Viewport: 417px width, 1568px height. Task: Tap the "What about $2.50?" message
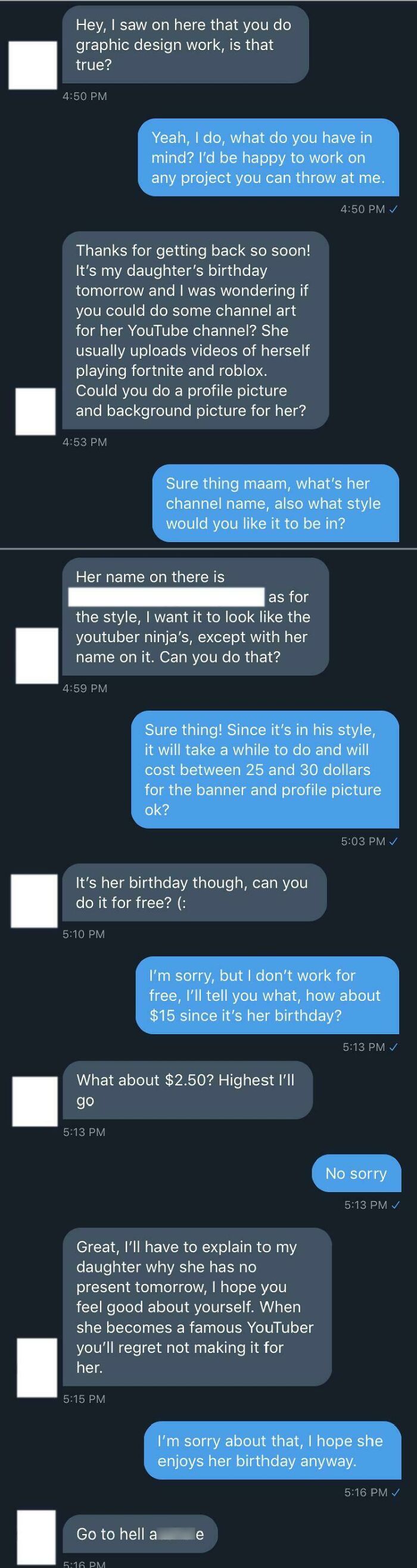188,1090
